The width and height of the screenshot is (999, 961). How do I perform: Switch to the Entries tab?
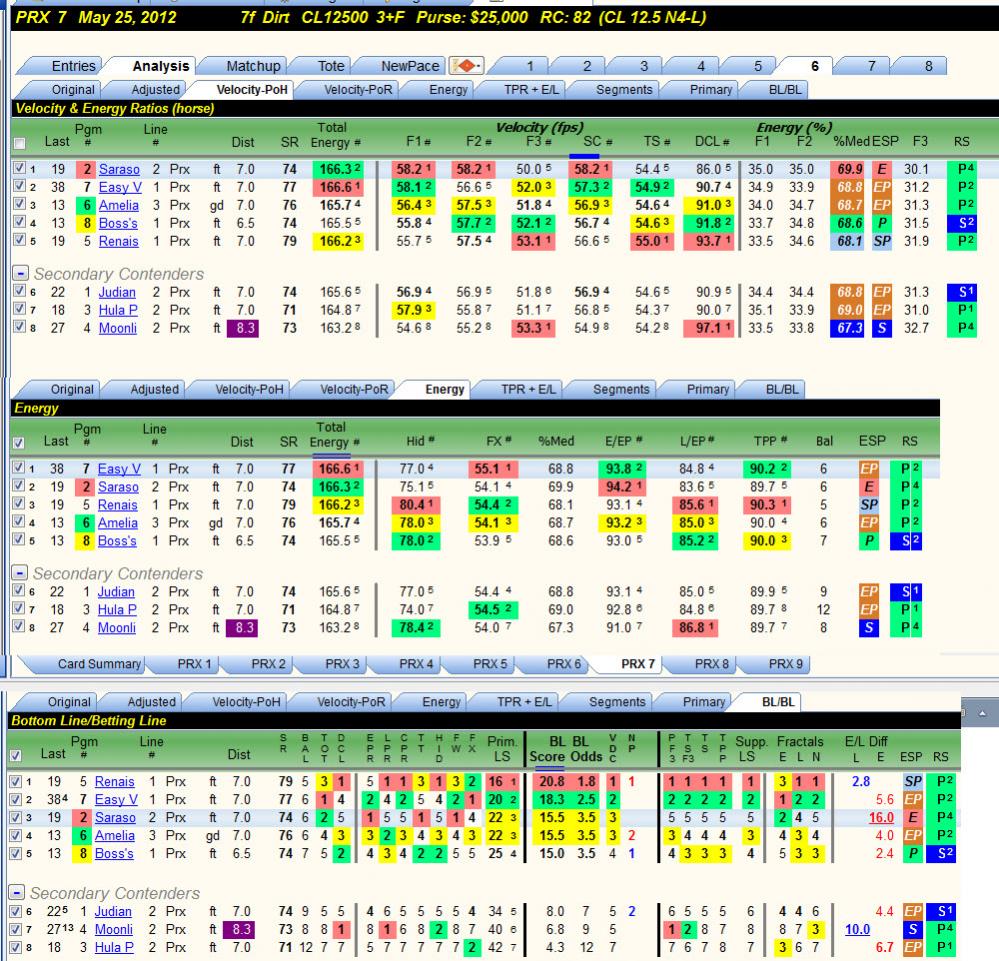pyautogui.click(x=73, y=66)
